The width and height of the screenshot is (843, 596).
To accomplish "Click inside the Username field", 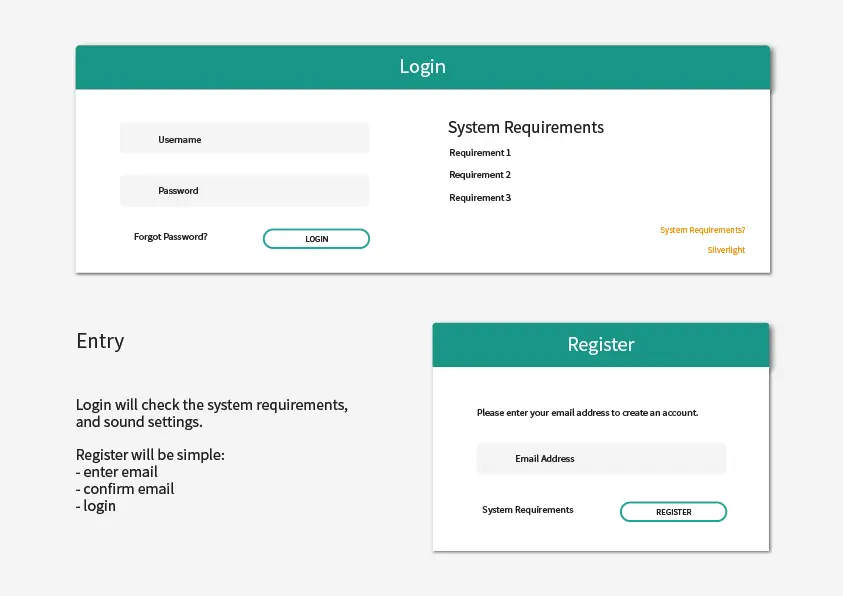I will pyautogui.click(x=244, y=137).
